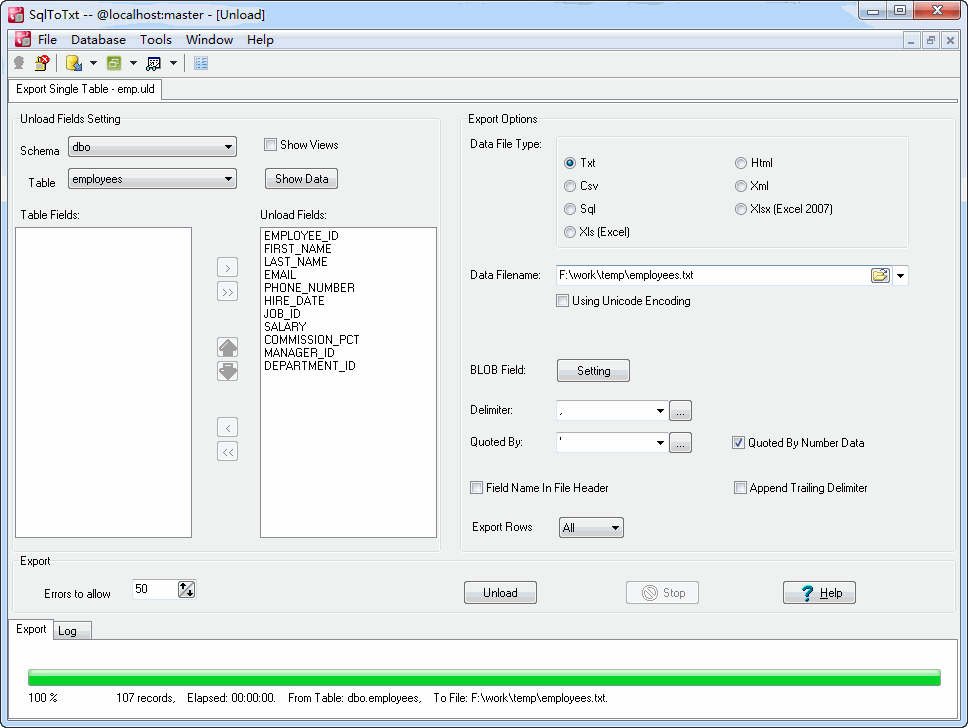
Task: Open the Help menu
Action: (x=260, y=40)
